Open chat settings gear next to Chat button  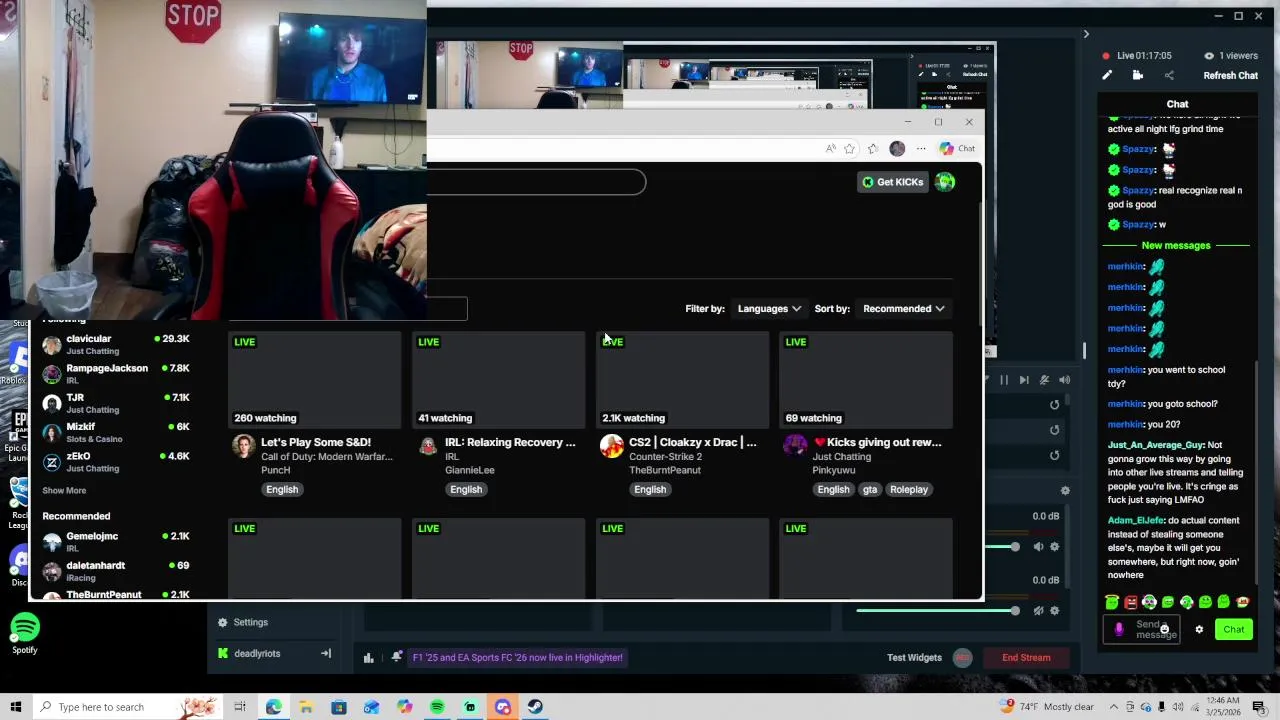[1199, 629]
